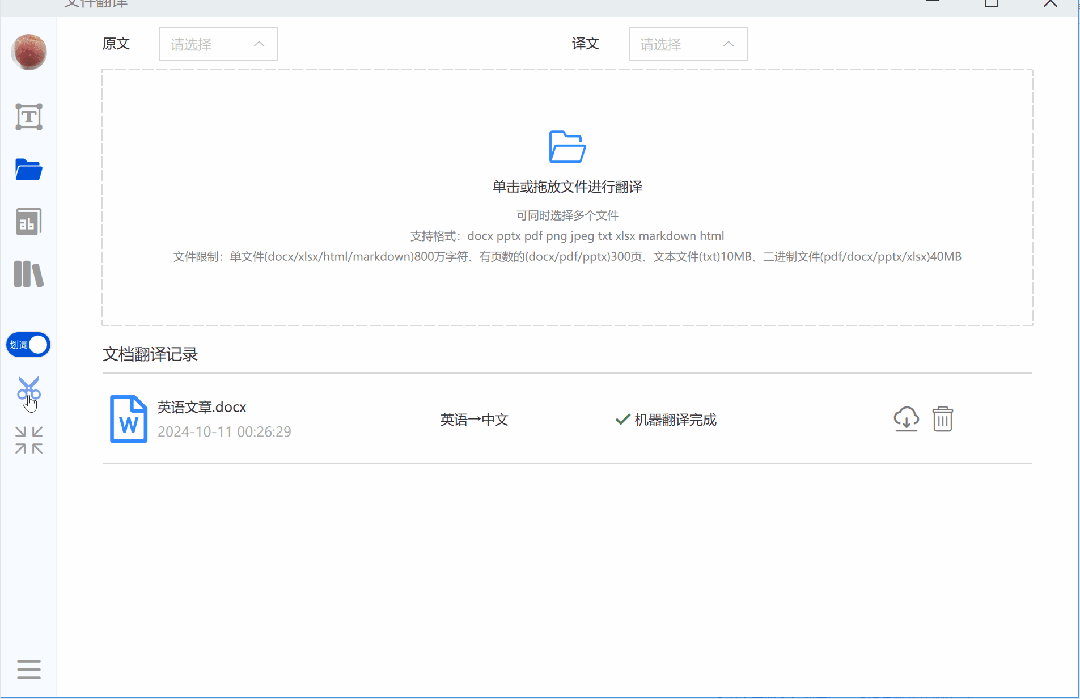Open the file translation folder tool
Image resolution: width=1080 pixels, height=699 pixels.
click(28, 169)
